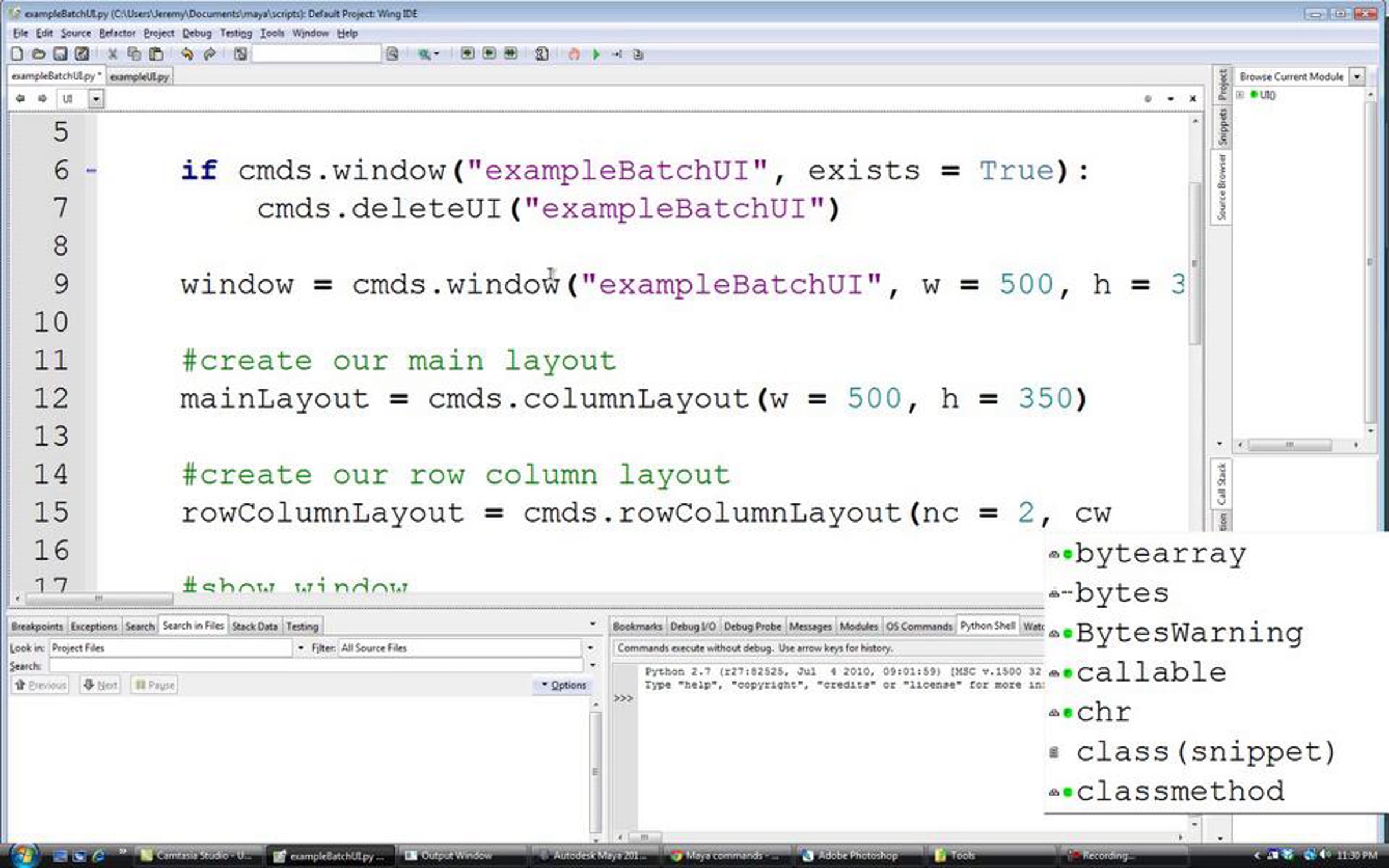Switch to the Debug Probe tab
This screenshot has height=868, width=1389.
click(752, 626)
